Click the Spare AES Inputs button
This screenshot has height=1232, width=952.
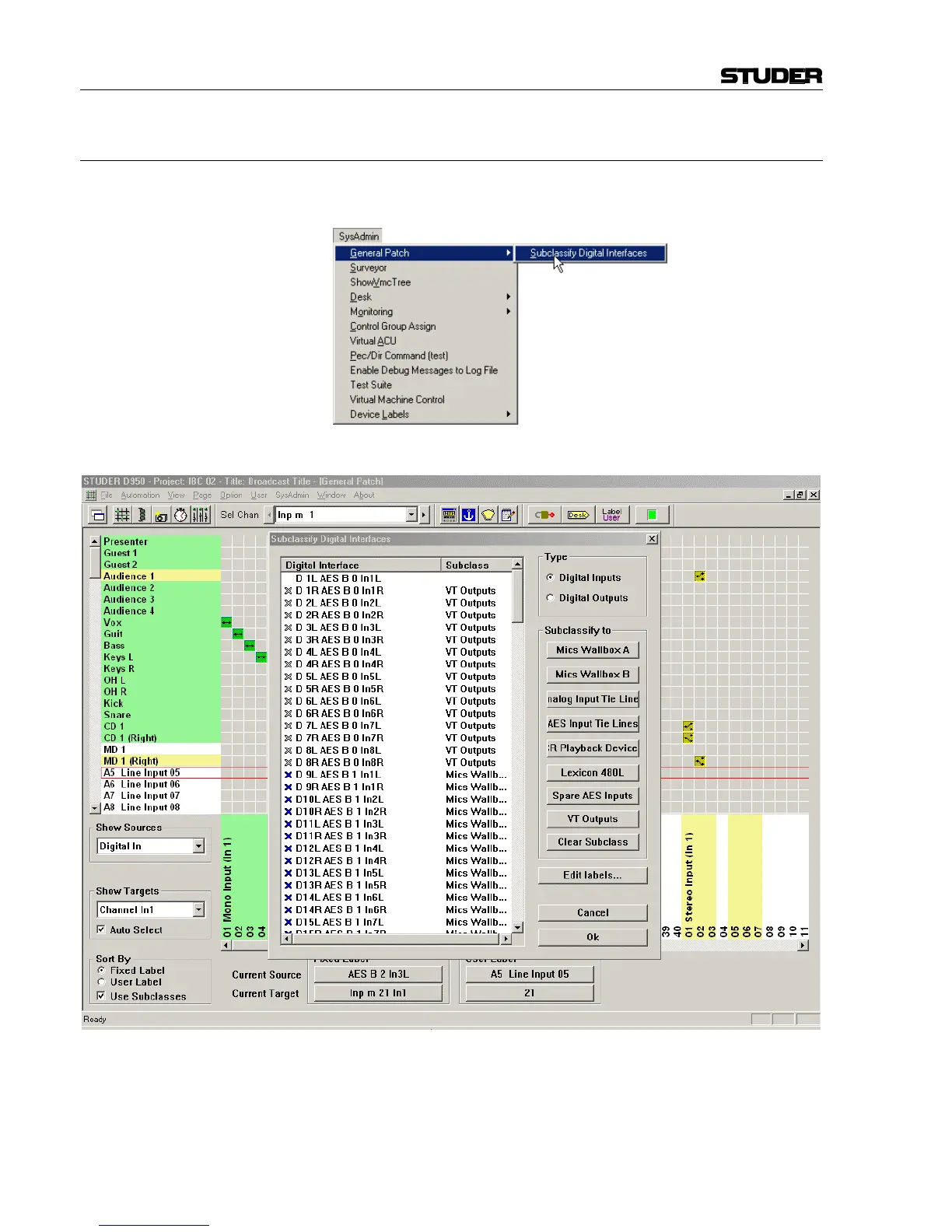[593, 796]
